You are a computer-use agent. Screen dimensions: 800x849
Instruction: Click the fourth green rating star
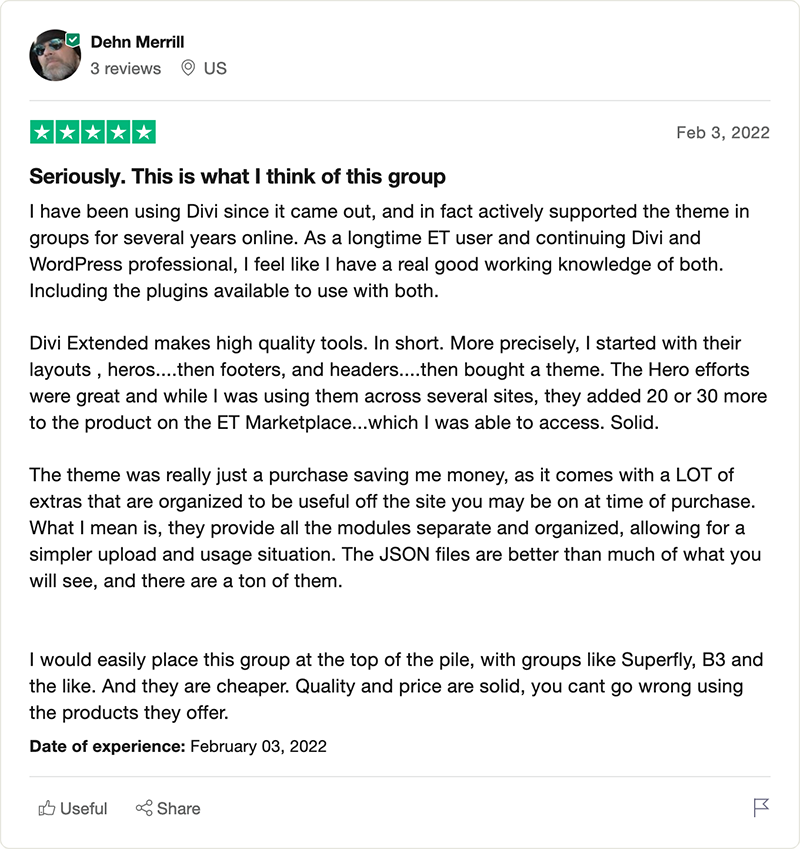(x=118, y=132)
